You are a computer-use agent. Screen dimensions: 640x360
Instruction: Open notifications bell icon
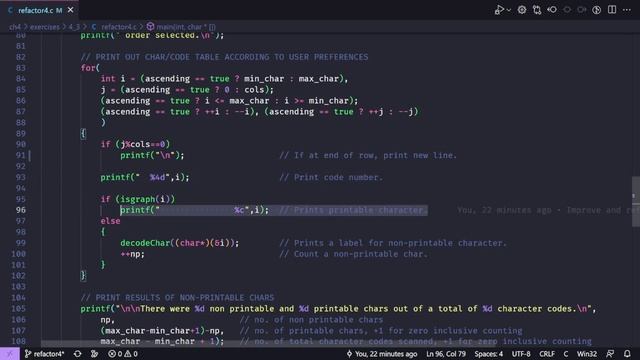point(627,354)
